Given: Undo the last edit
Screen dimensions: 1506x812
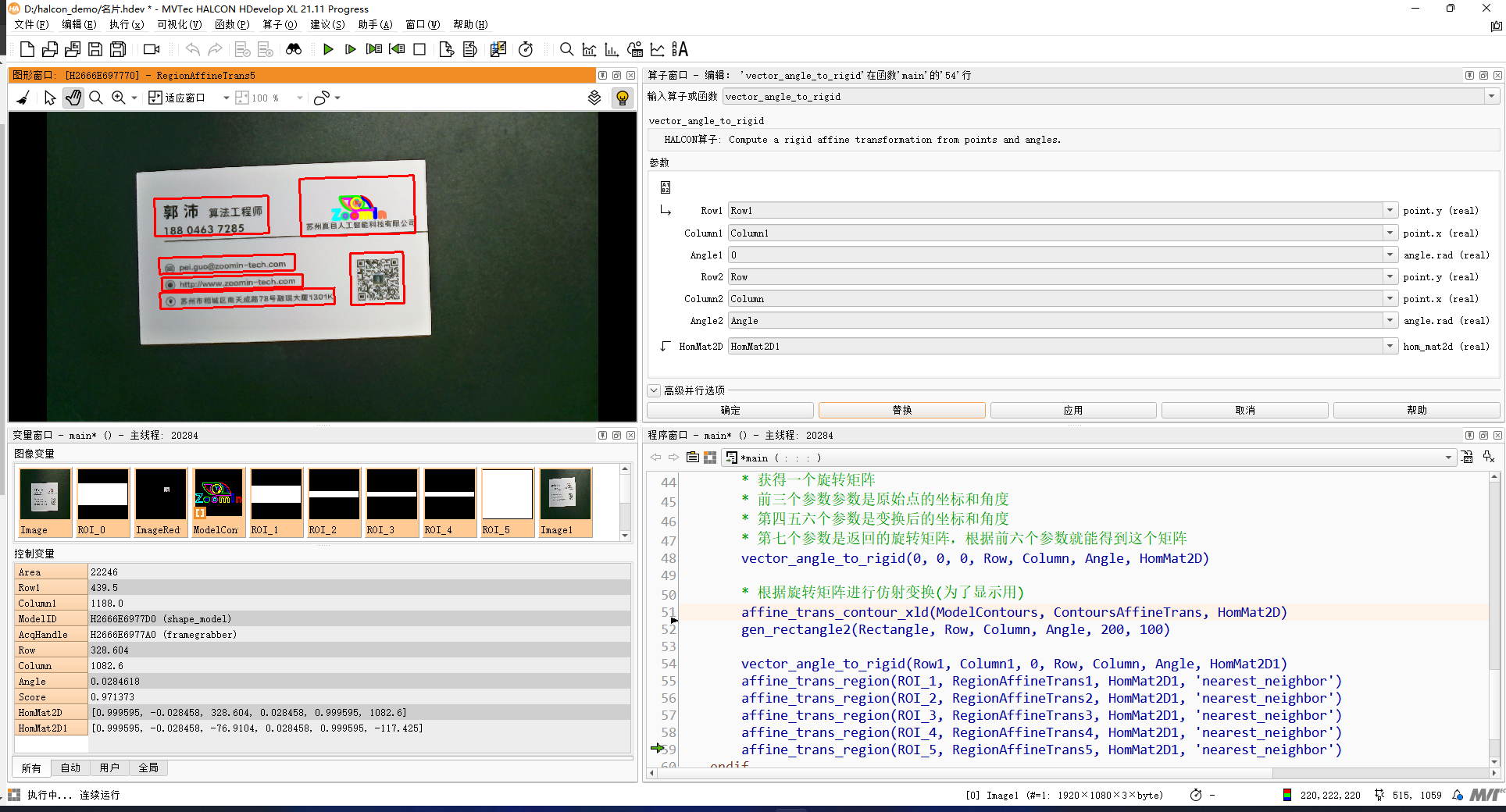Looking at the screenshot, I should point(192,49).
